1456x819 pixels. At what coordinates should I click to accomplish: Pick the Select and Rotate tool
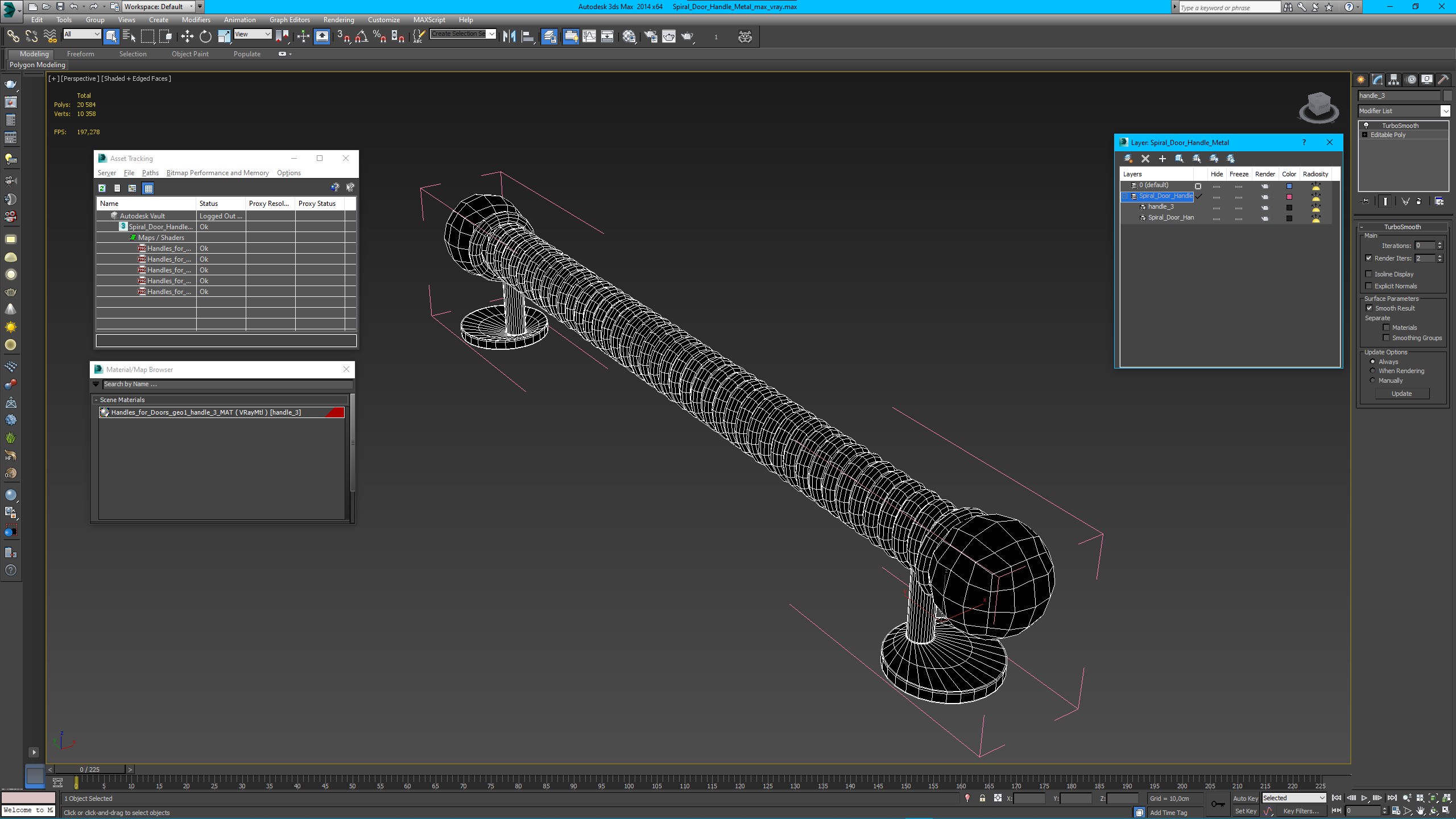tap(205, 36)
